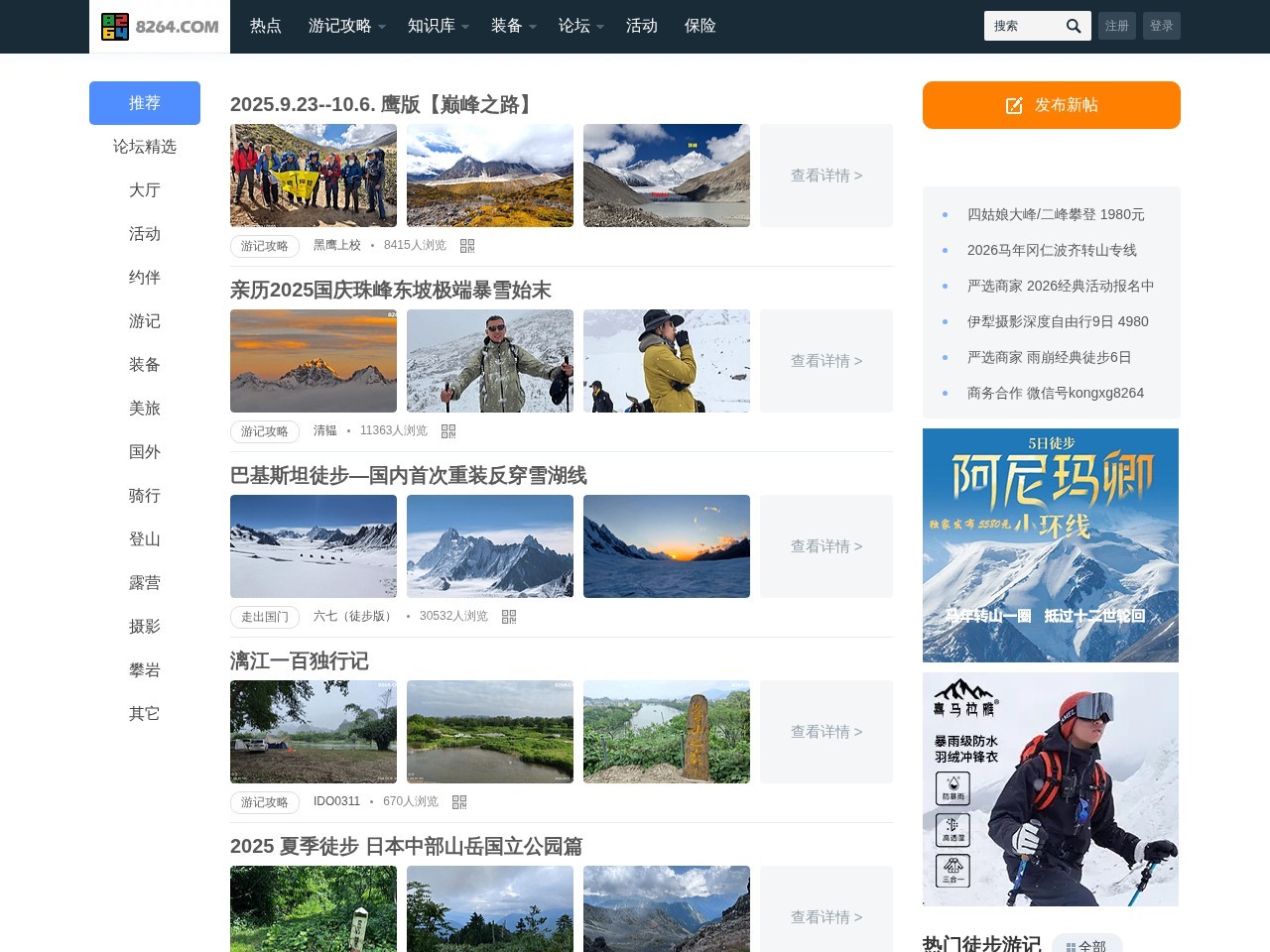Select 装备 in the left category list

tap(145, 365)
